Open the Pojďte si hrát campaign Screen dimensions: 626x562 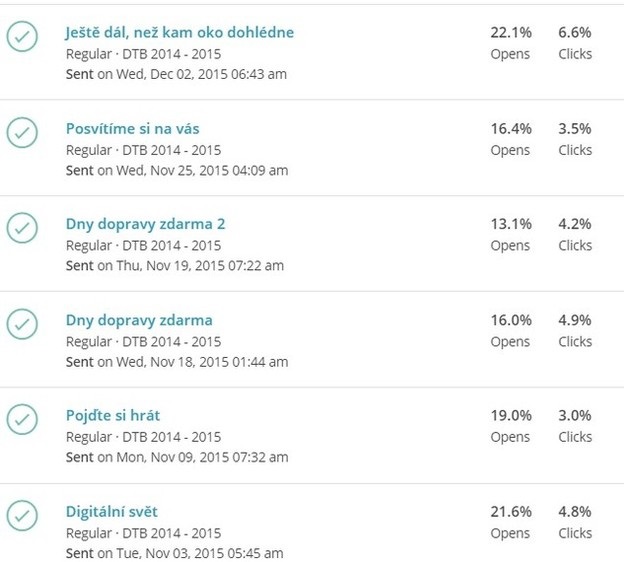pyautogui.click(x=113, y=416)
